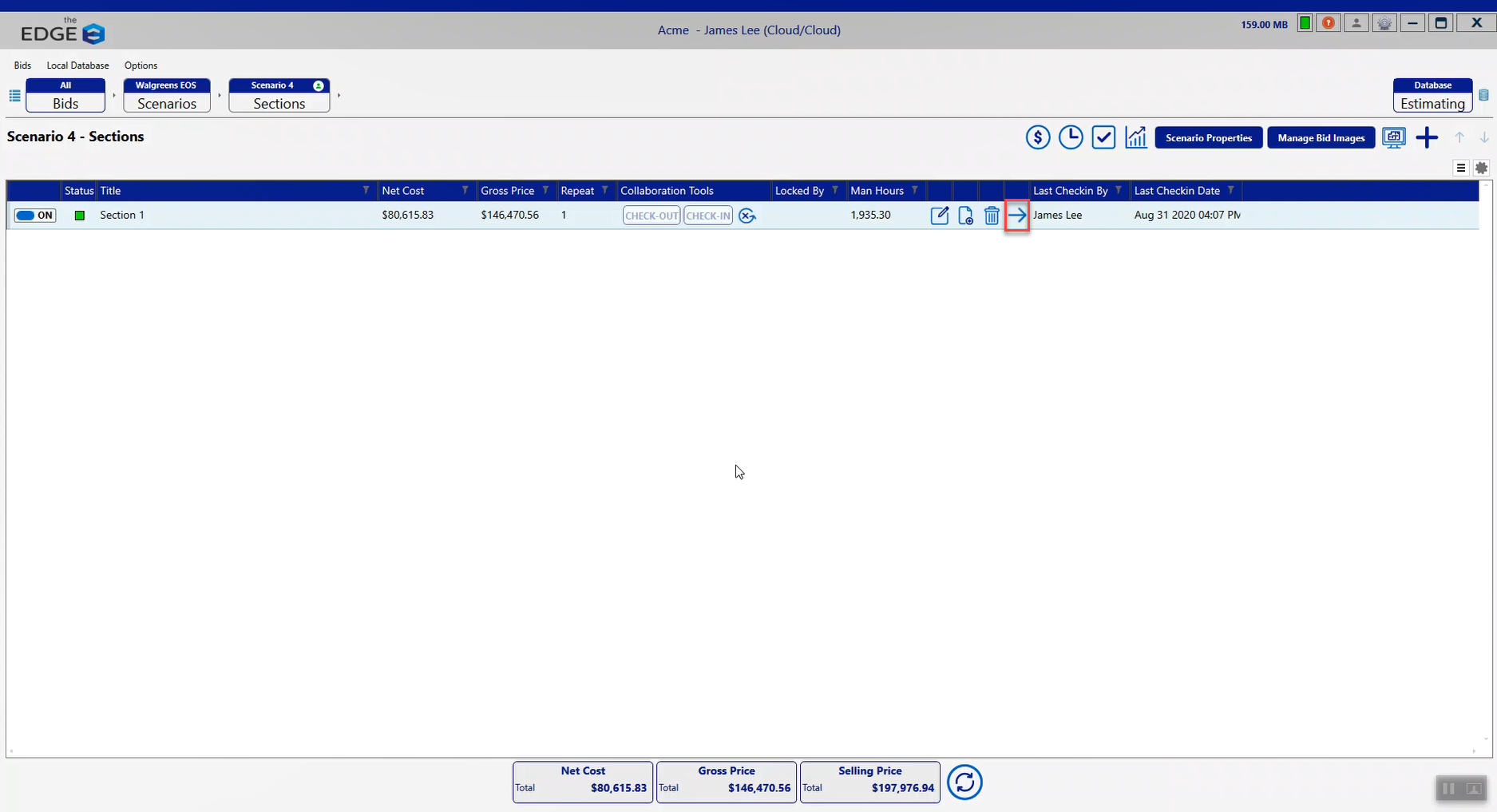Click the Scenario Properties button
This screenshot has width=1497, height=812.
pos(1208,138)
